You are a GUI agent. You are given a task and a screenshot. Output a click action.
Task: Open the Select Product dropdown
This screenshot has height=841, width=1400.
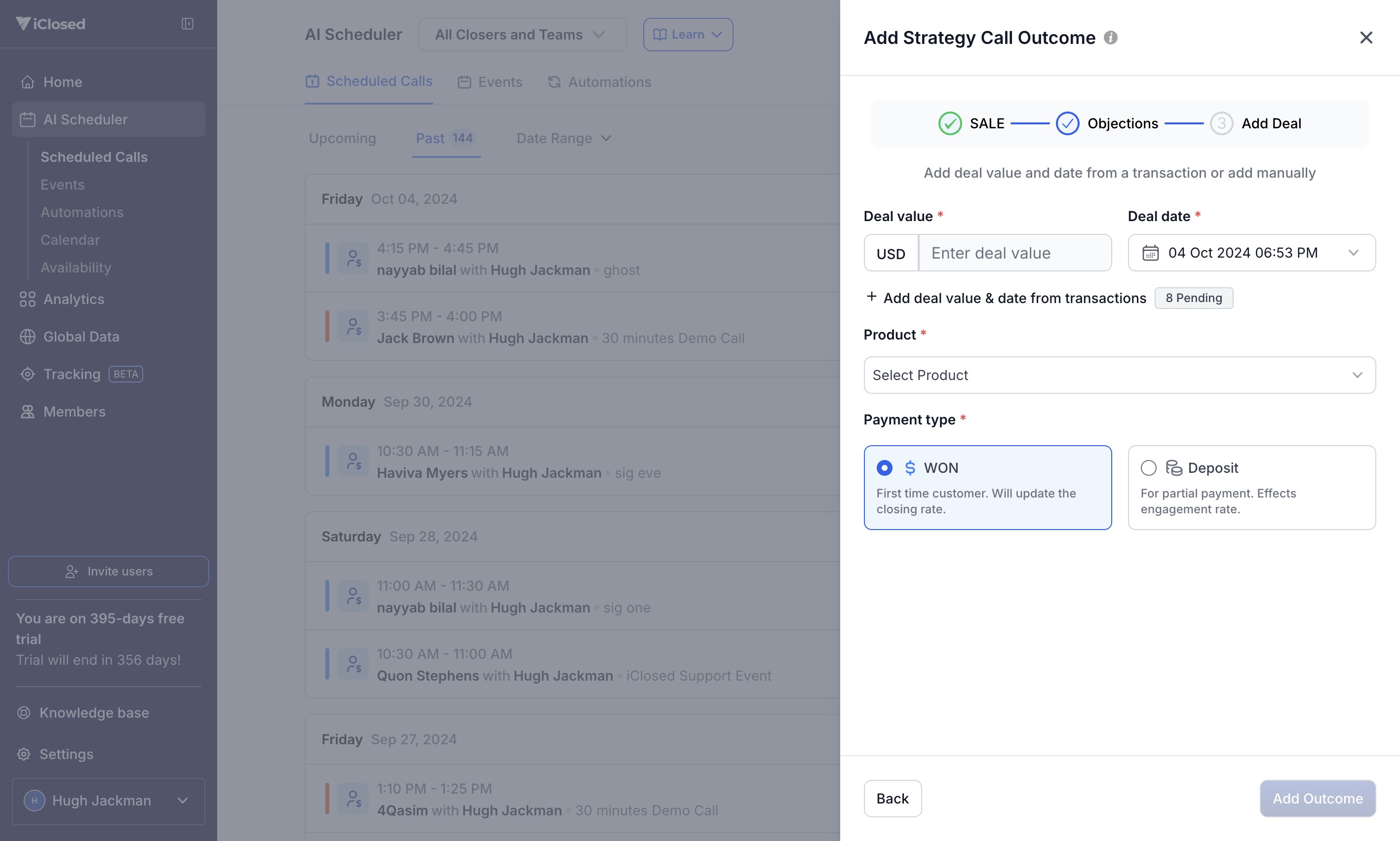1119,375
